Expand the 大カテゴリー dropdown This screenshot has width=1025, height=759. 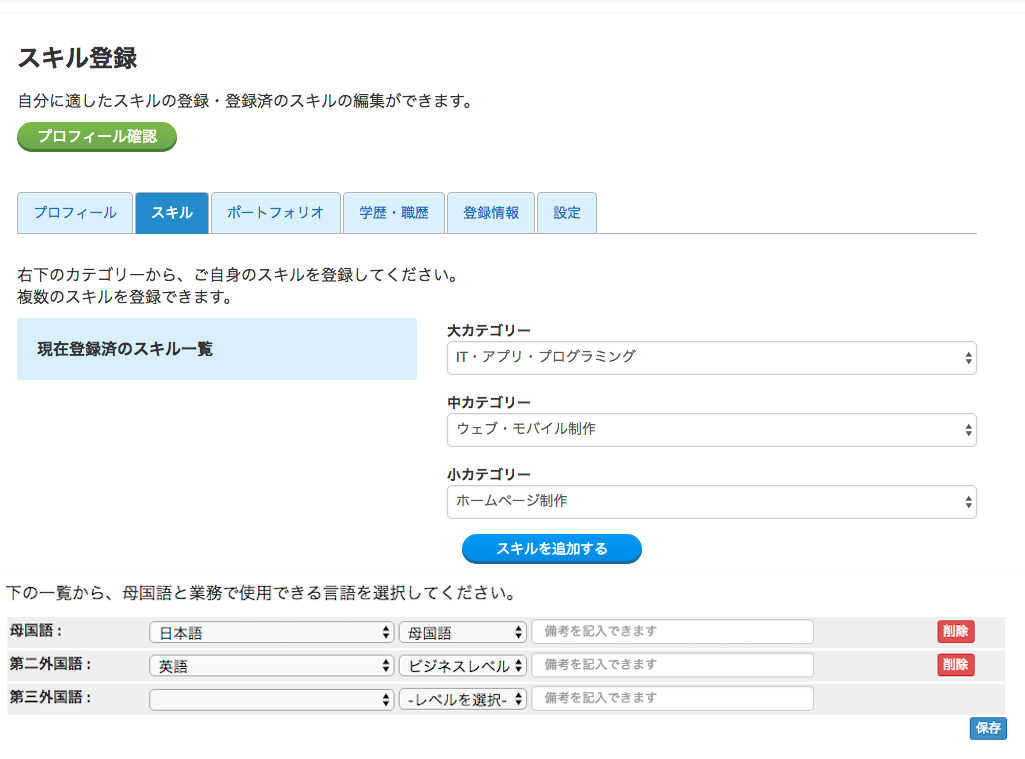click(711, 357)
